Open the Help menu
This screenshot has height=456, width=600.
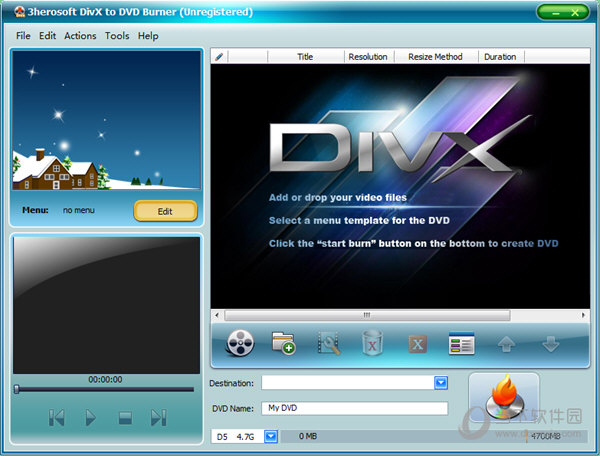coord(148,36)
